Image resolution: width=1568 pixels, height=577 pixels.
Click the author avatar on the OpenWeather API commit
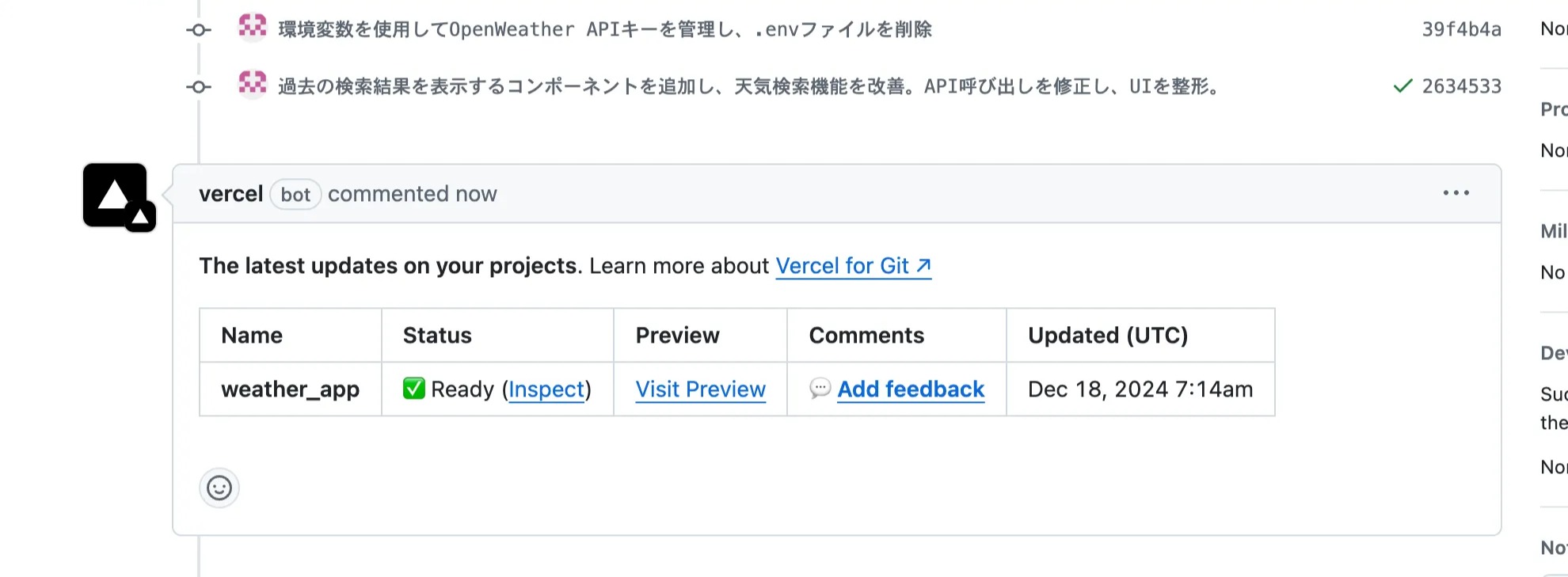(253, 27)
